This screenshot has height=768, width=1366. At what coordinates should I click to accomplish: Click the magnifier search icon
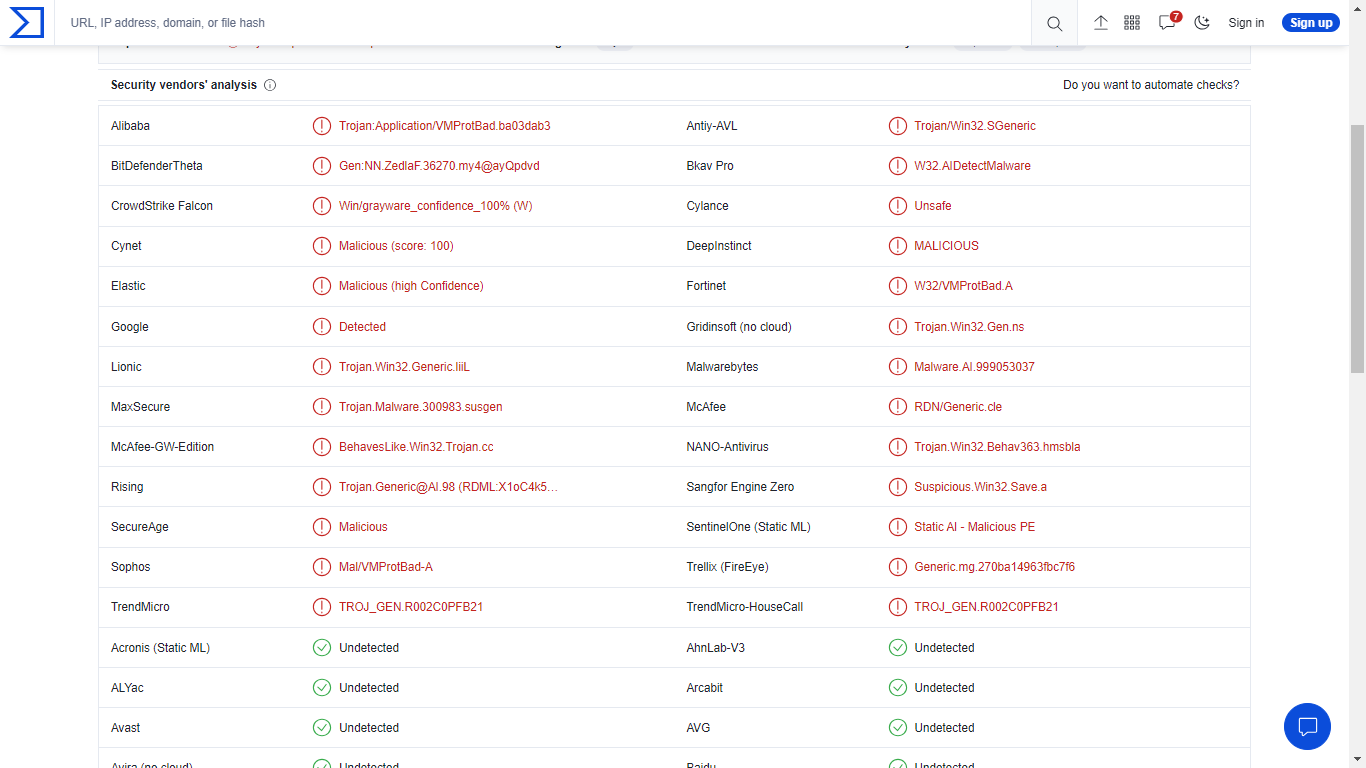pyautogui.click(x=1054, y=23)
